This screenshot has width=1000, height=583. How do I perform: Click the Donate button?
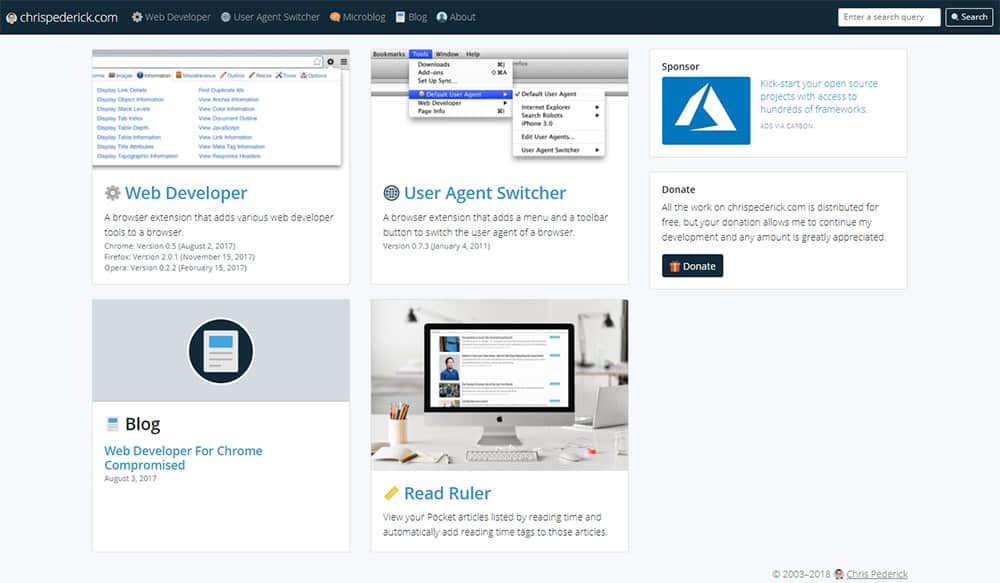point(692,266)
